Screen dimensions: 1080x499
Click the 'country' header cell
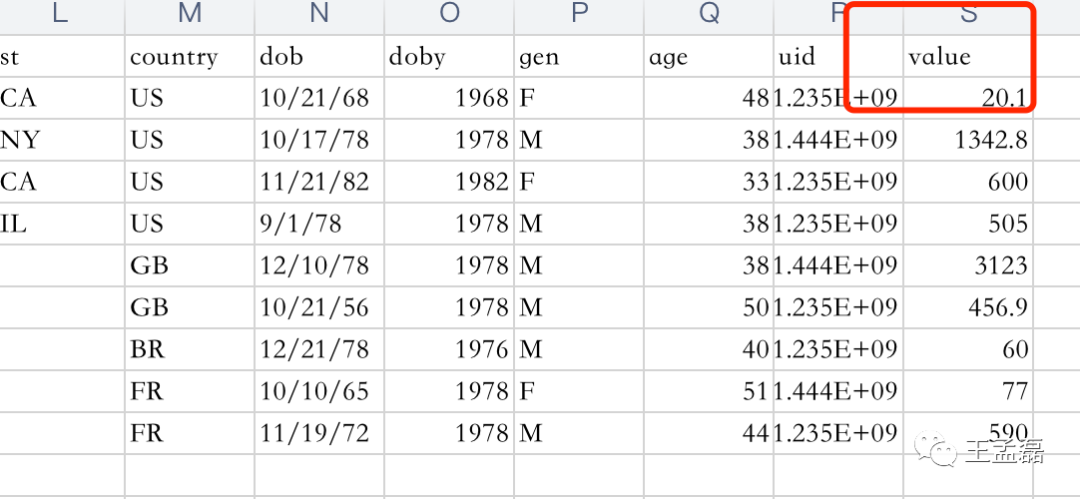click(189, 57)
